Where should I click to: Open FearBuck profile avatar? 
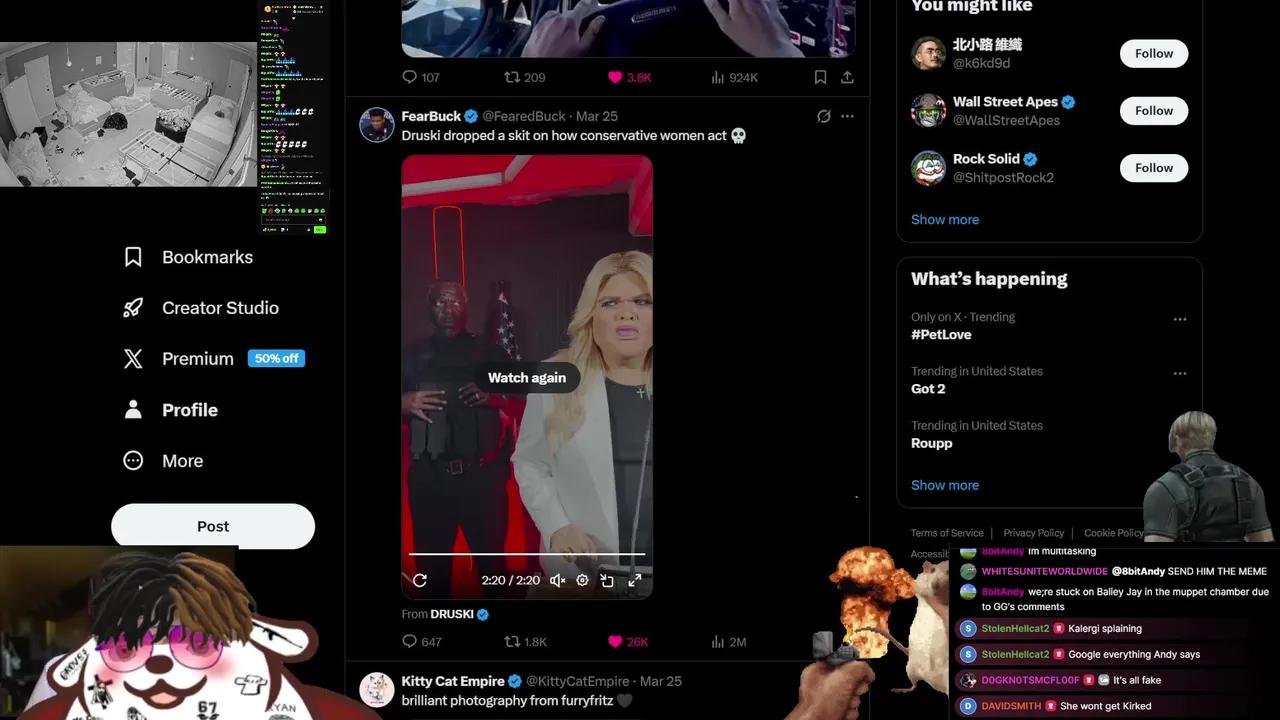377,125
